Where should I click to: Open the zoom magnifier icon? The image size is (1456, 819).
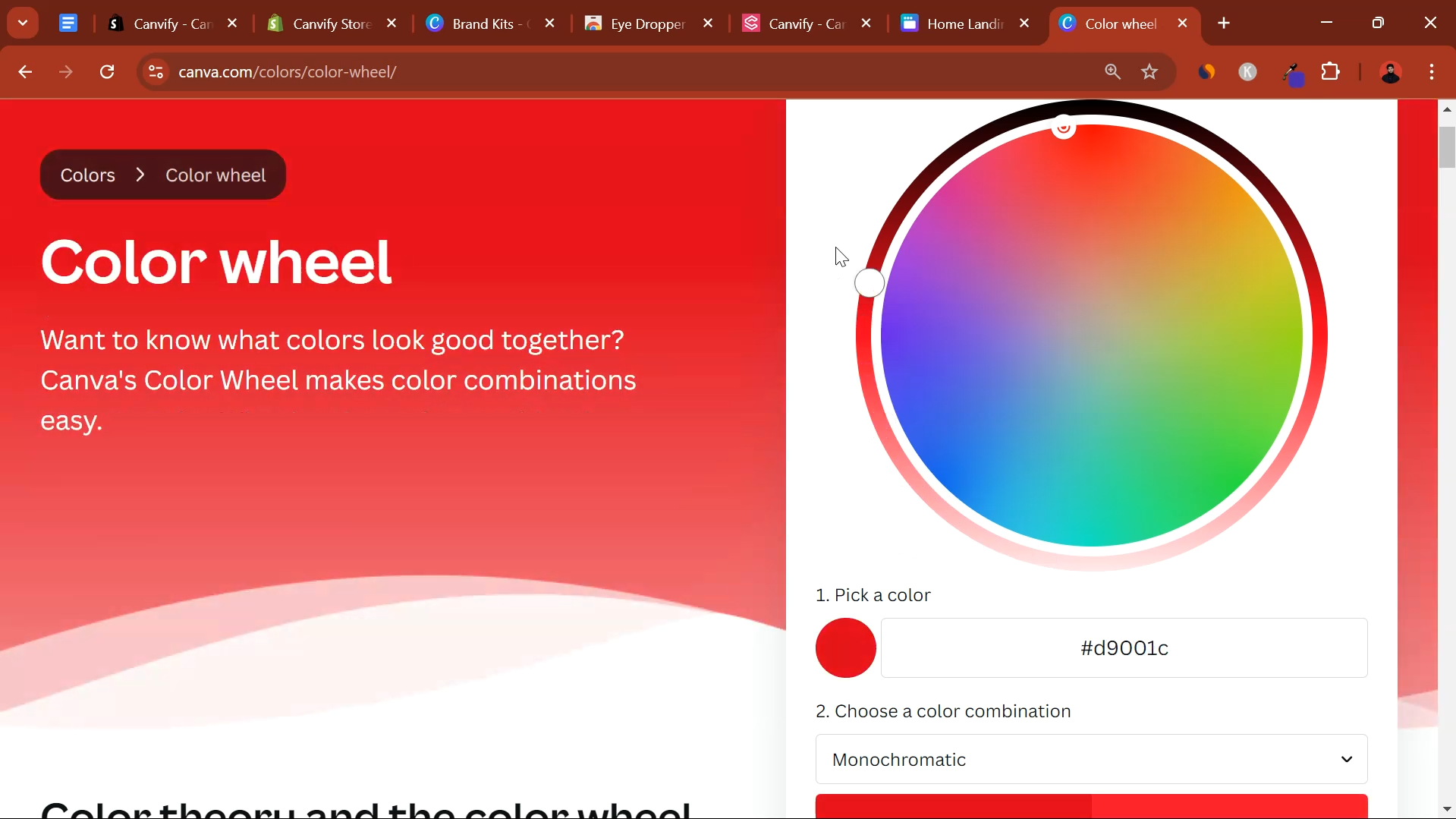click(x=1112, y=72)
